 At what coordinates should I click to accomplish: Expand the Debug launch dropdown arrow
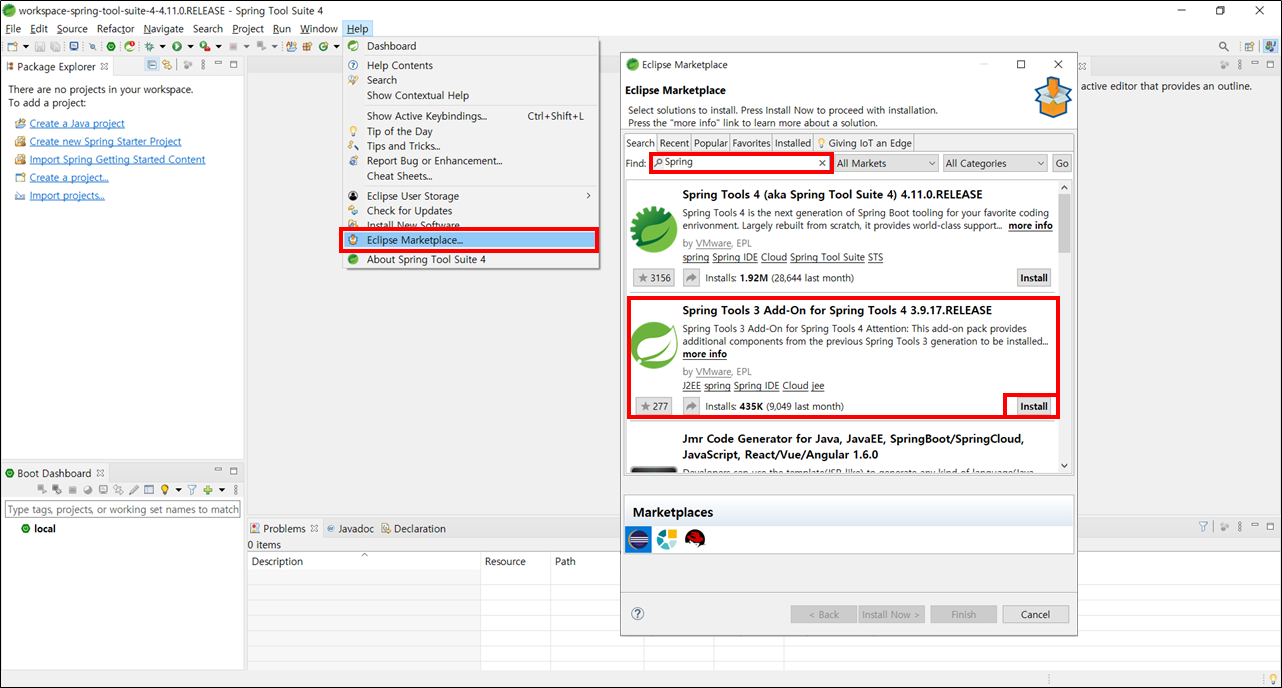[162, 46]
